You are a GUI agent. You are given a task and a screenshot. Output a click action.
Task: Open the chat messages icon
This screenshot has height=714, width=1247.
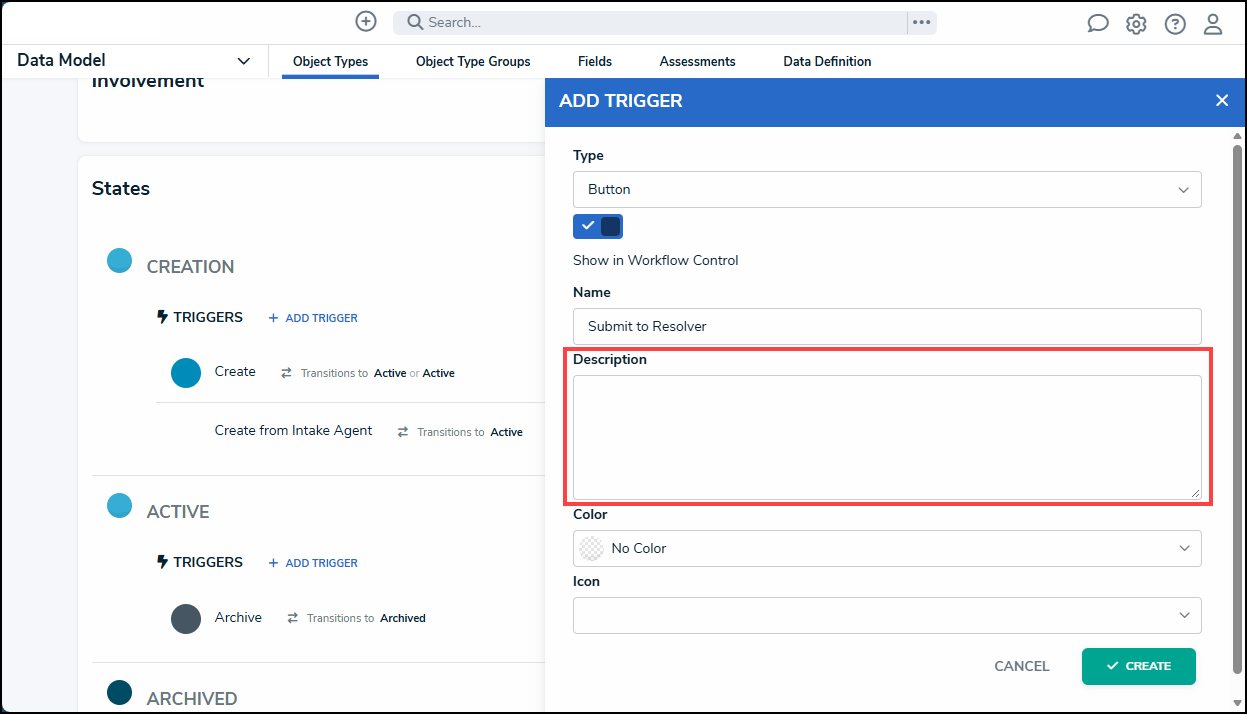pos(1098,24)
